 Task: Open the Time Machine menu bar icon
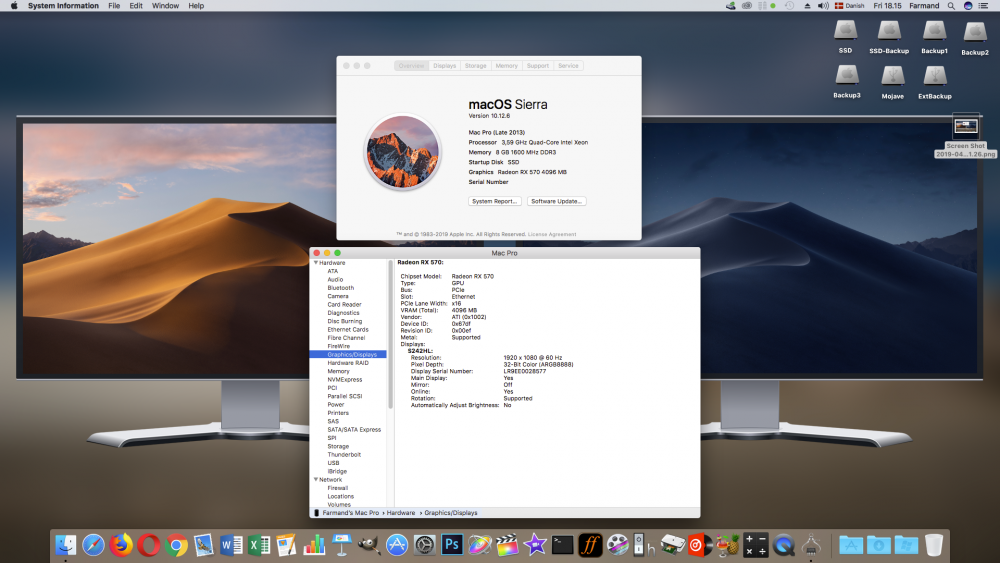790,6
